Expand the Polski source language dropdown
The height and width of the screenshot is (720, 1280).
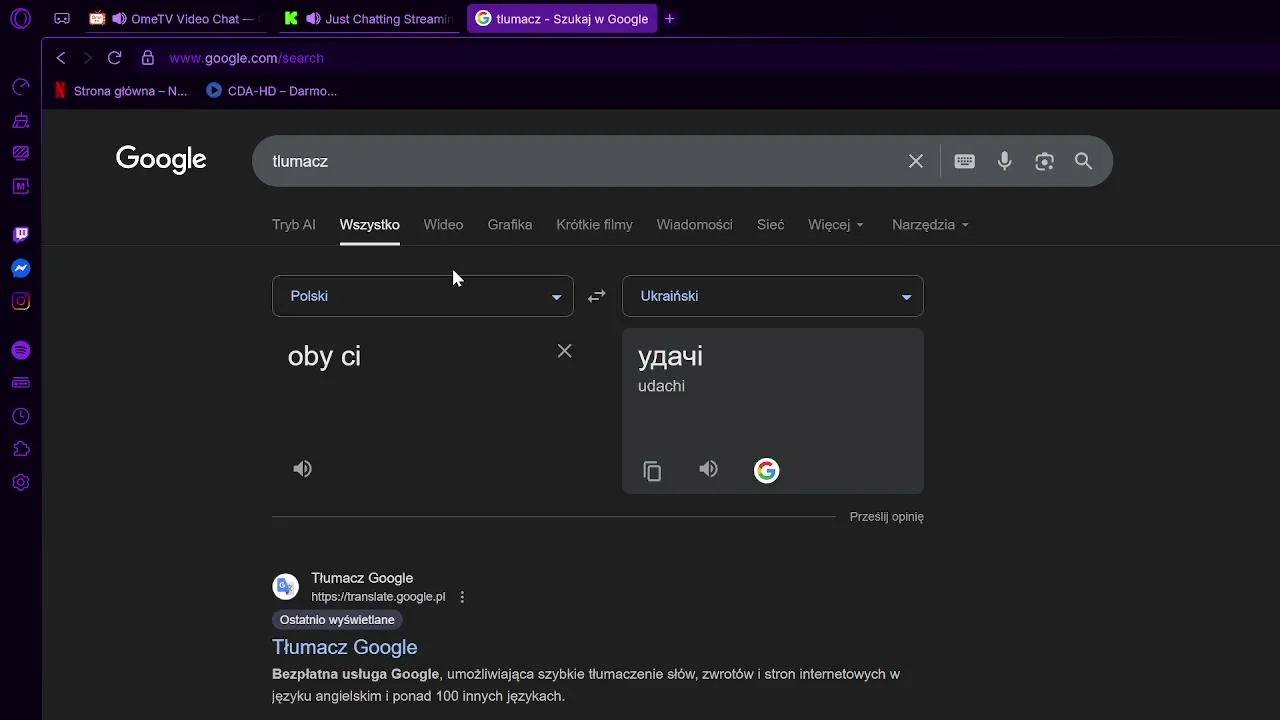423,296
